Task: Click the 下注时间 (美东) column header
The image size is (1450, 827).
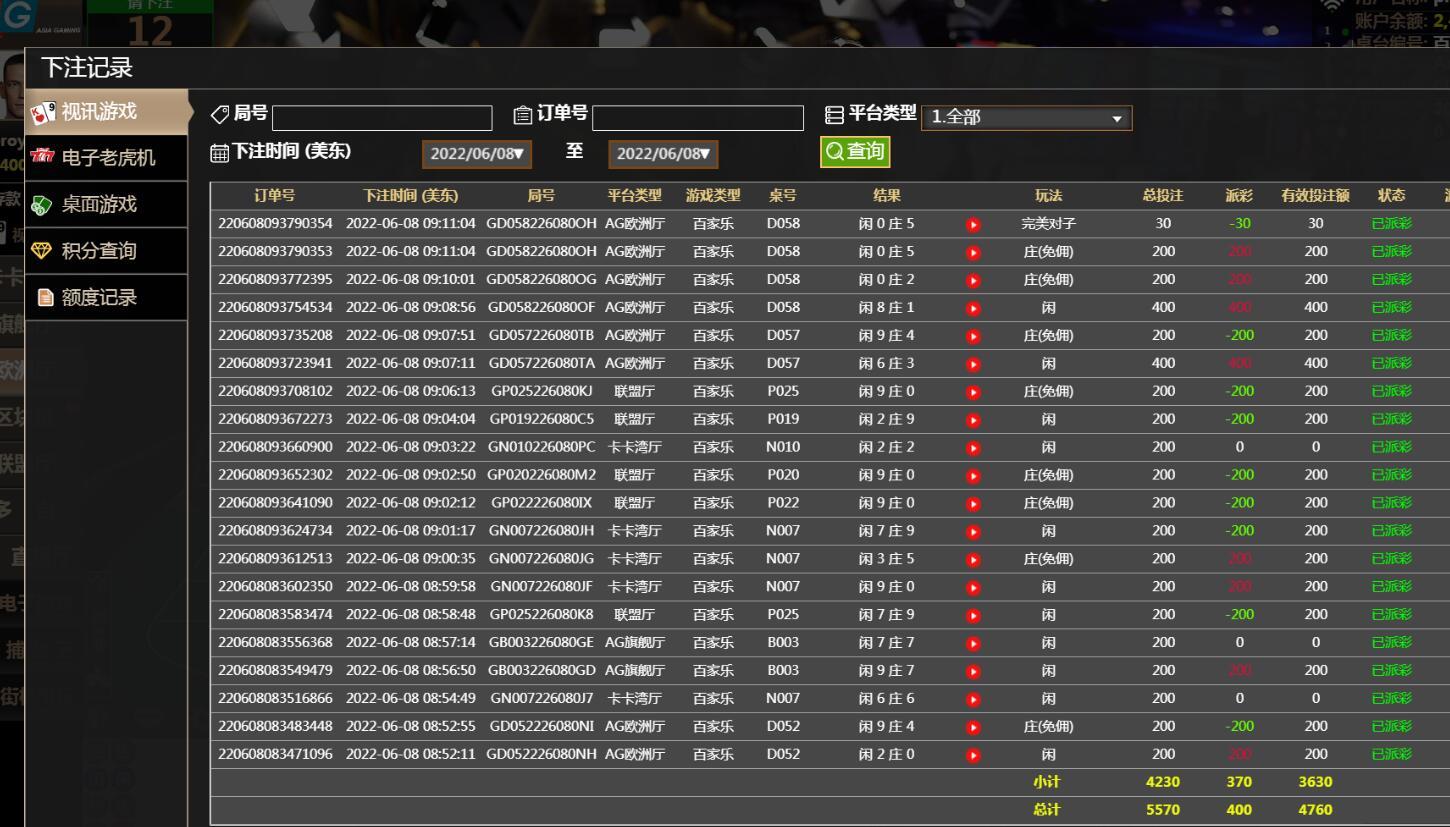Action: [x=410, y=196]
